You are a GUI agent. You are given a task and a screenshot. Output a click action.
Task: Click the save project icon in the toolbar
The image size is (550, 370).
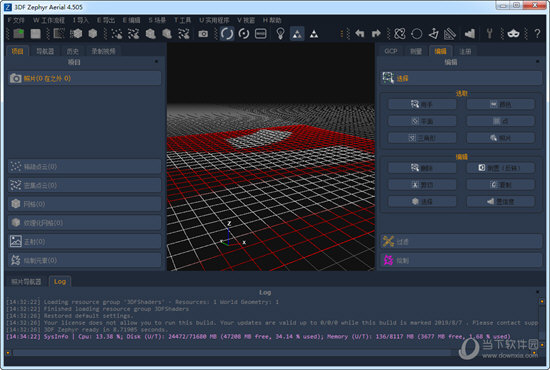pyautogui.click(x=35, y=34)
